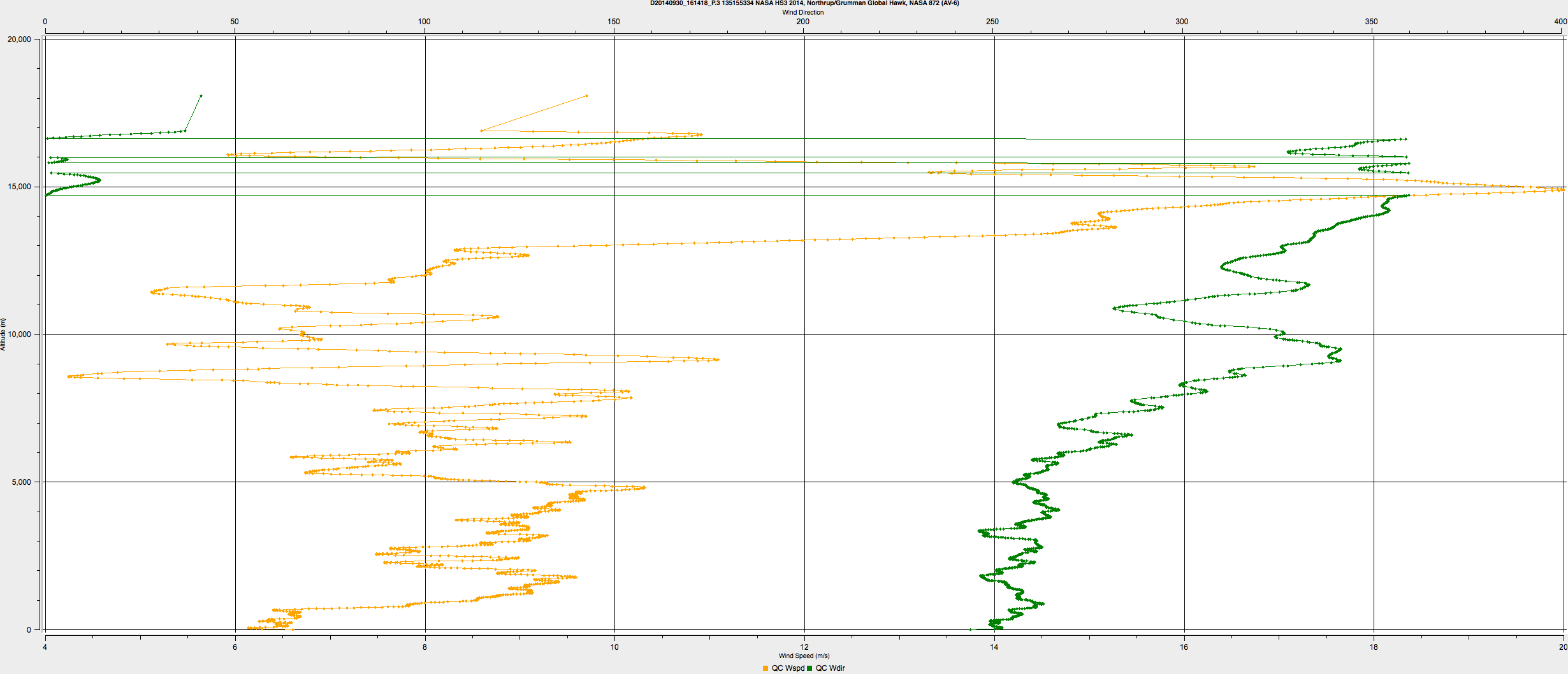Select the QC Wspd legend label

(788, 668)
